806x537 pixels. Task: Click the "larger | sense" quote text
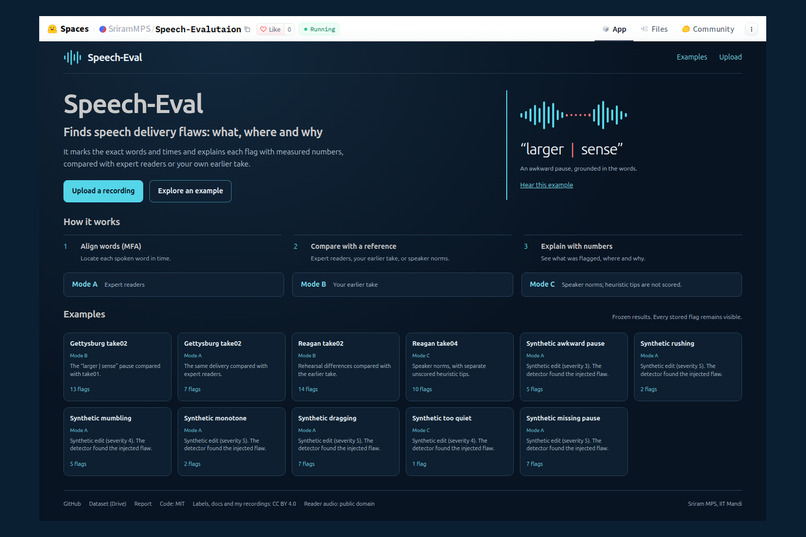pos(571,150)
